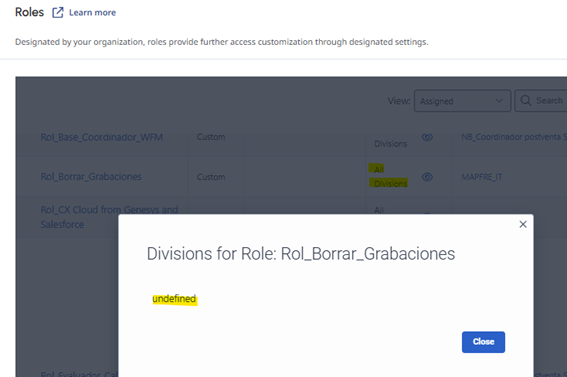The width and height of the screenshot is (567, 377).
Task: Close the Divisions for Role dialog with X
Action: (x=523, y=224)
